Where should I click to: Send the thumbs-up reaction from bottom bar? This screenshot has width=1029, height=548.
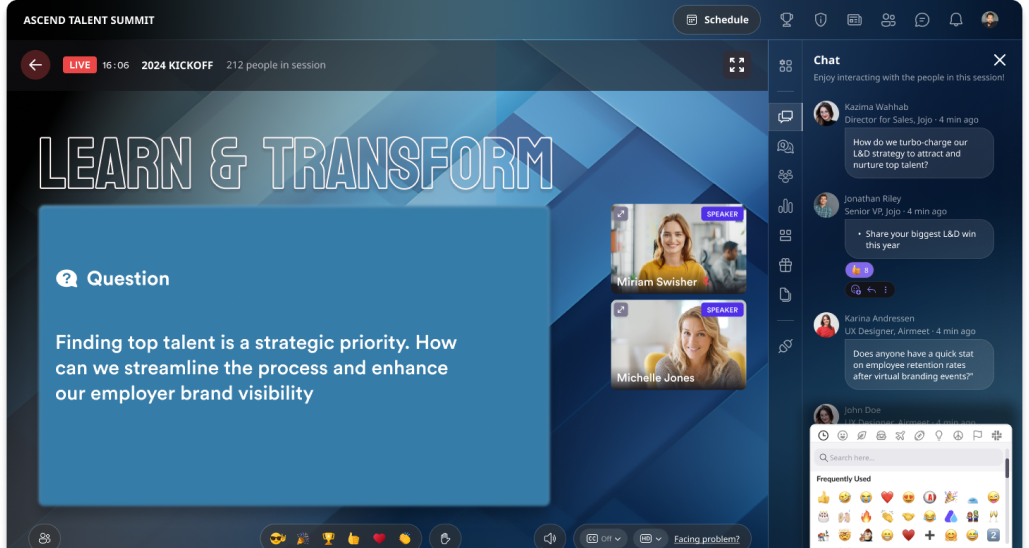354,538
